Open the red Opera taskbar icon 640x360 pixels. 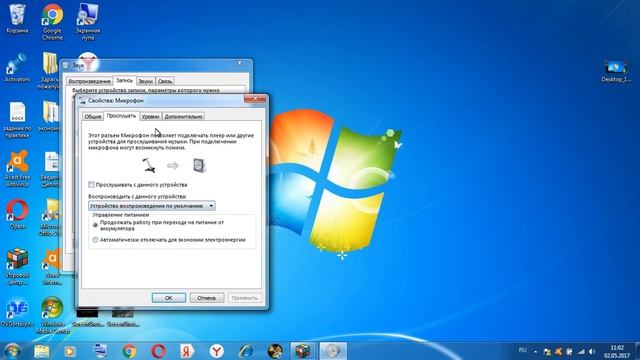(158, 351)
